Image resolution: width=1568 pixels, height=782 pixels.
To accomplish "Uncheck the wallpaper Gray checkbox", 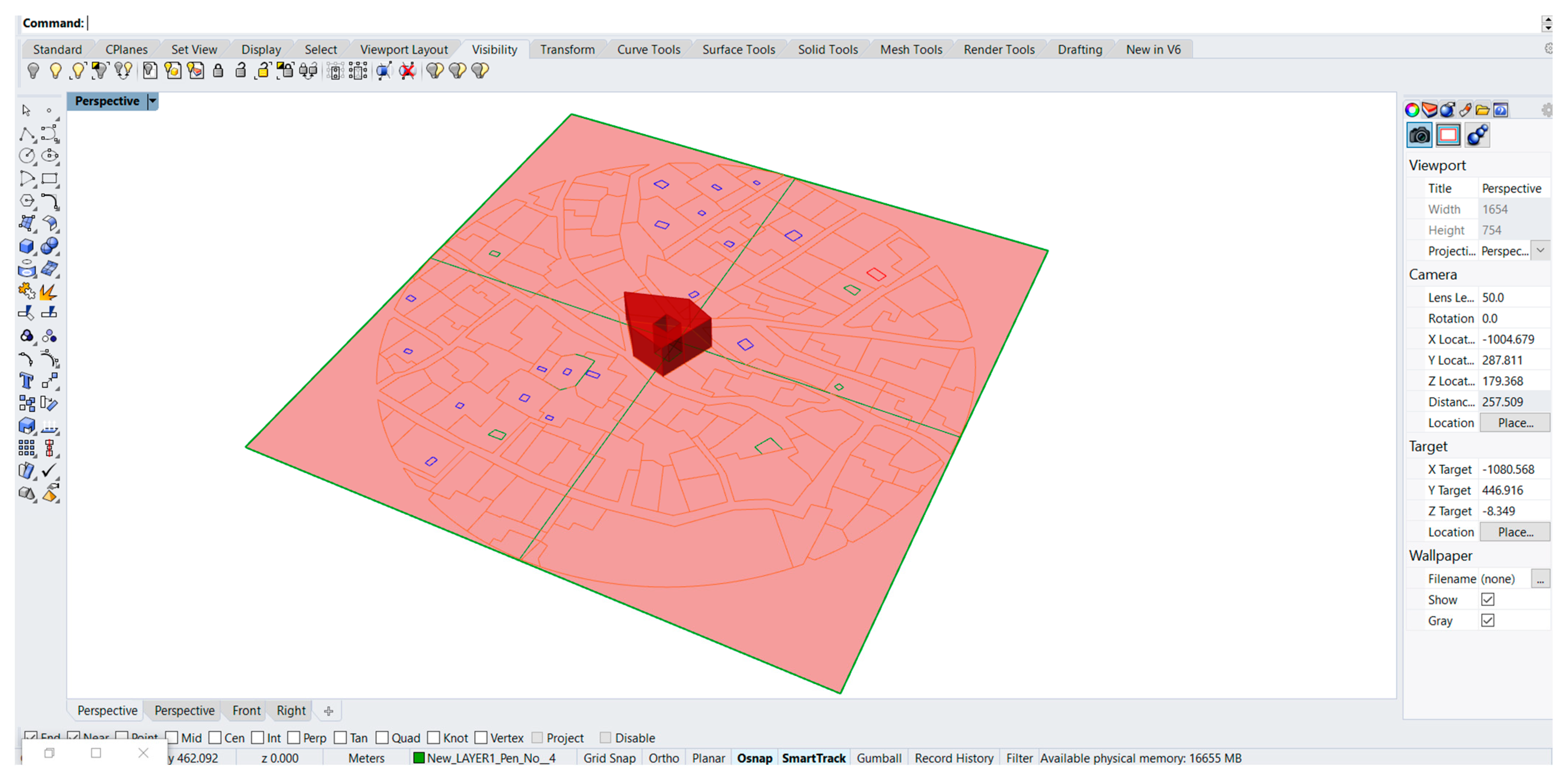I will pyautogui.click(x=1488, y=621).
